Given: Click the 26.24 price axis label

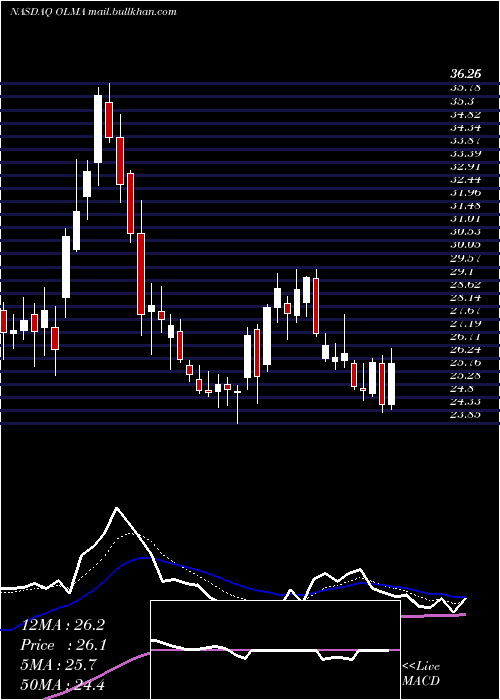Looking at the screenshot, I should 466,350.
